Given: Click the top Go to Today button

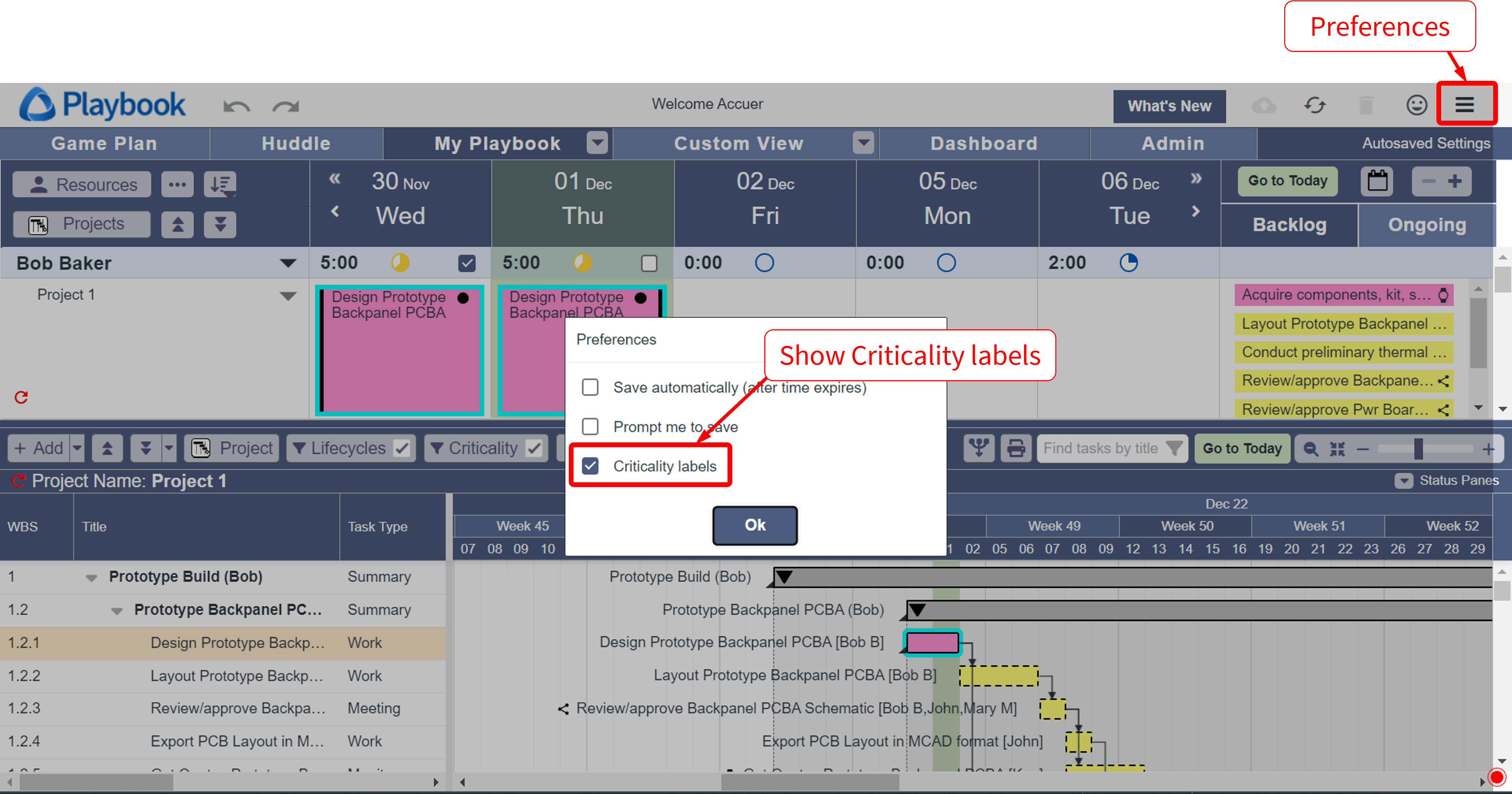Looking at the screenshot, I should 1287,181.
